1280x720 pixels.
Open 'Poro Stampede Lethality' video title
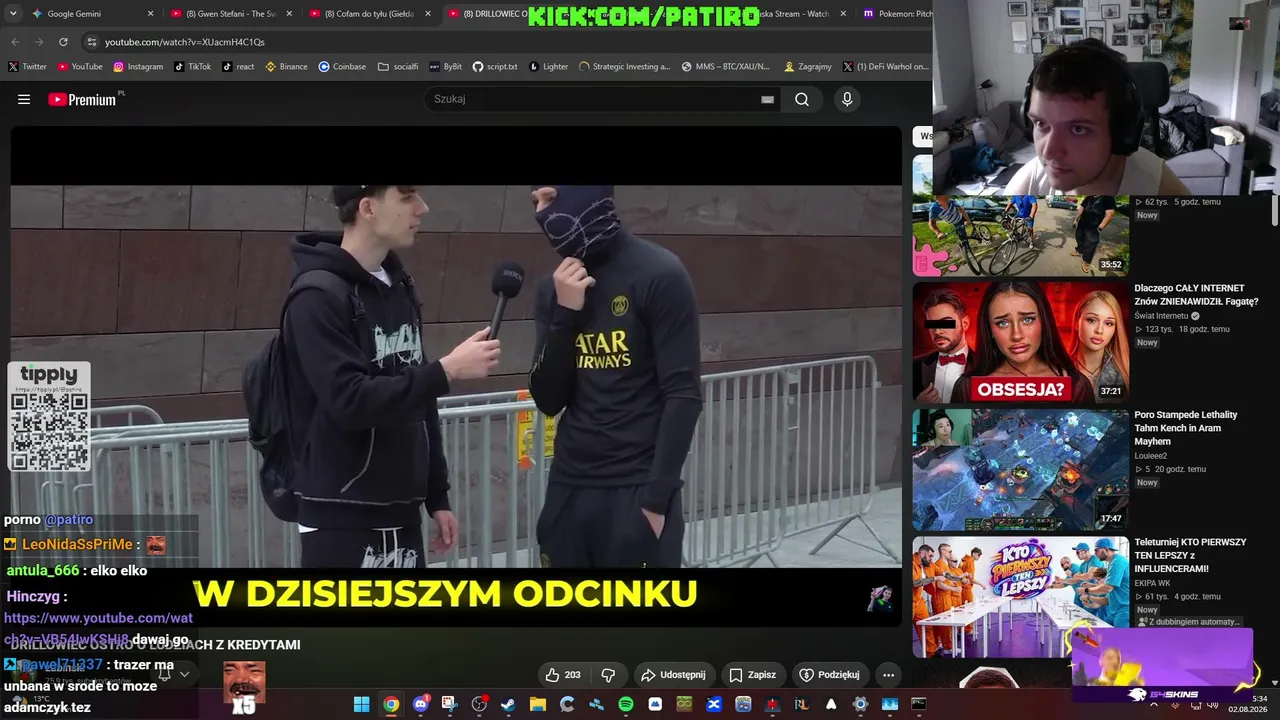[x=1186, y=428]
